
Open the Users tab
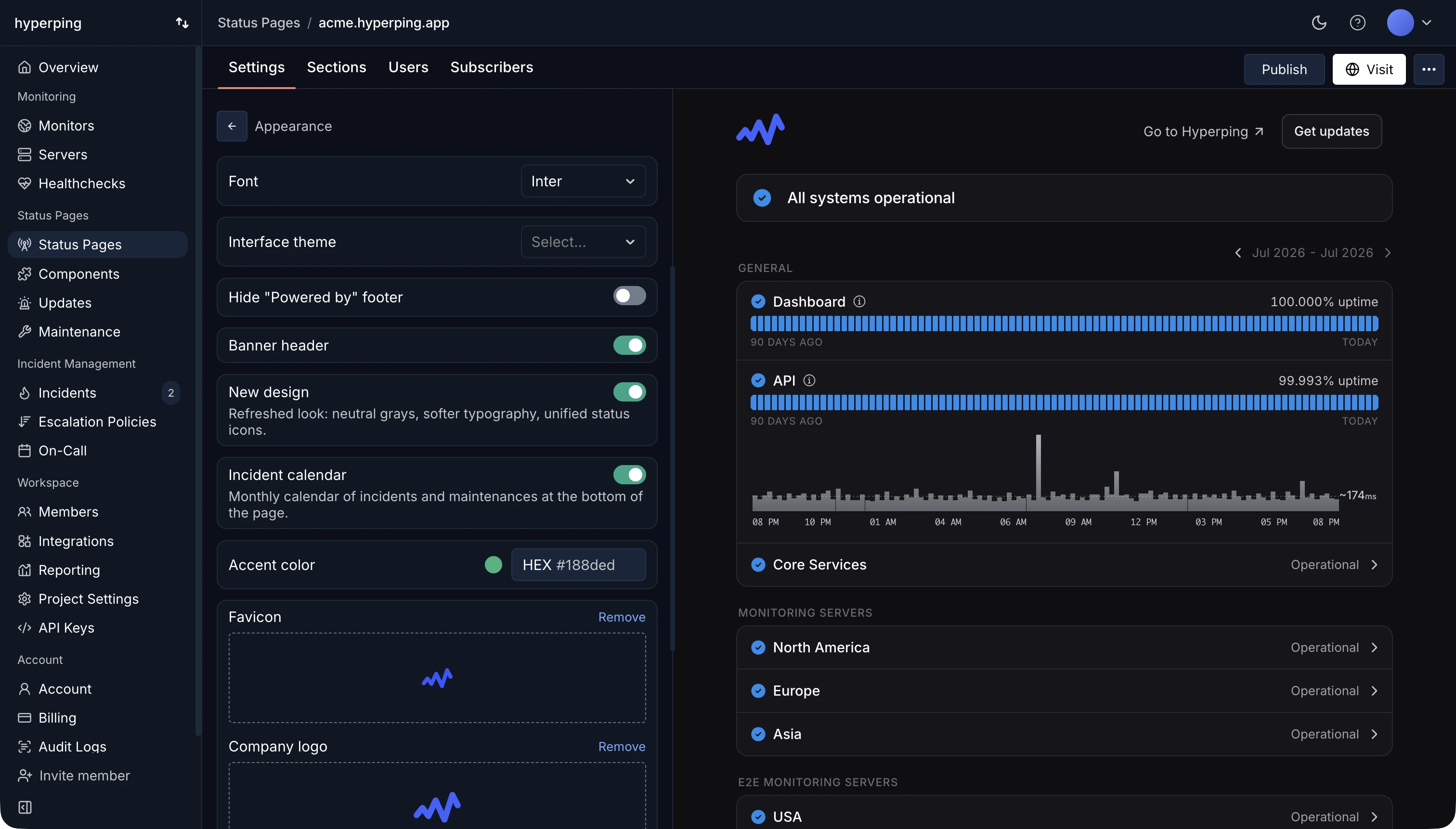coord(408,67)
